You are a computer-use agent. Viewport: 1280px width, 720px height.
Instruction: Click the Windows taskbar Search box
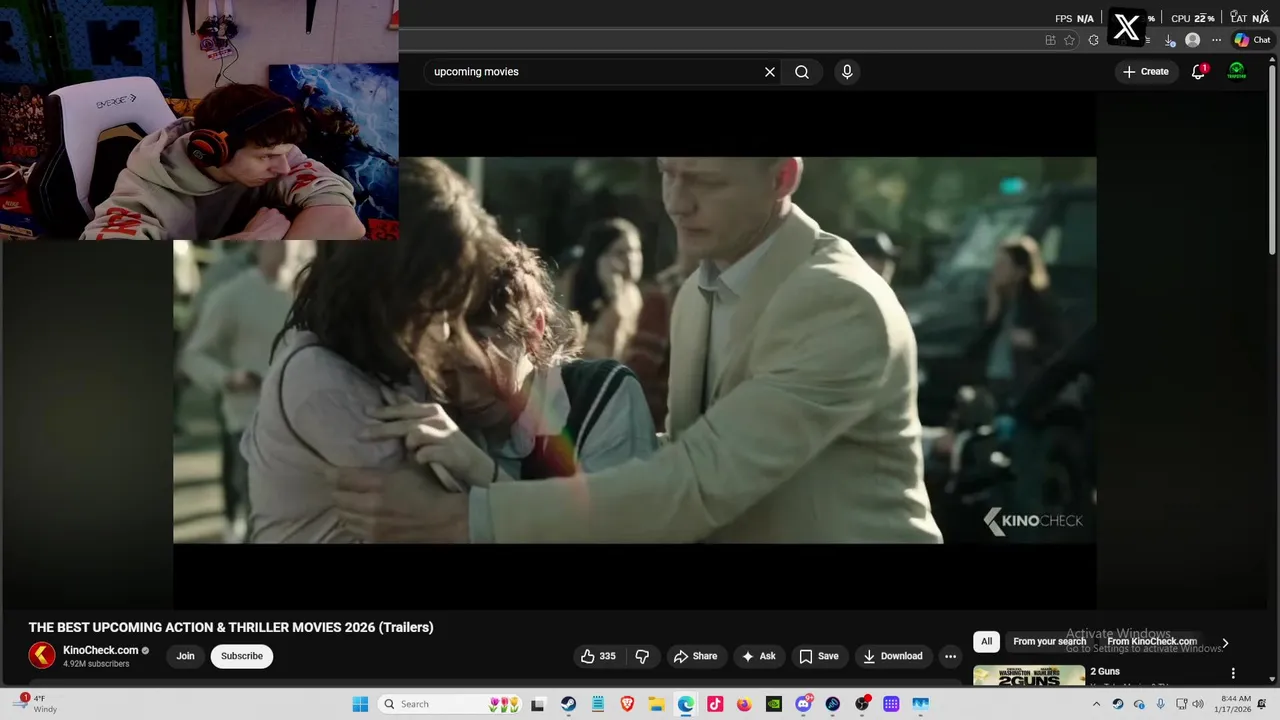(x=448, y=704)
